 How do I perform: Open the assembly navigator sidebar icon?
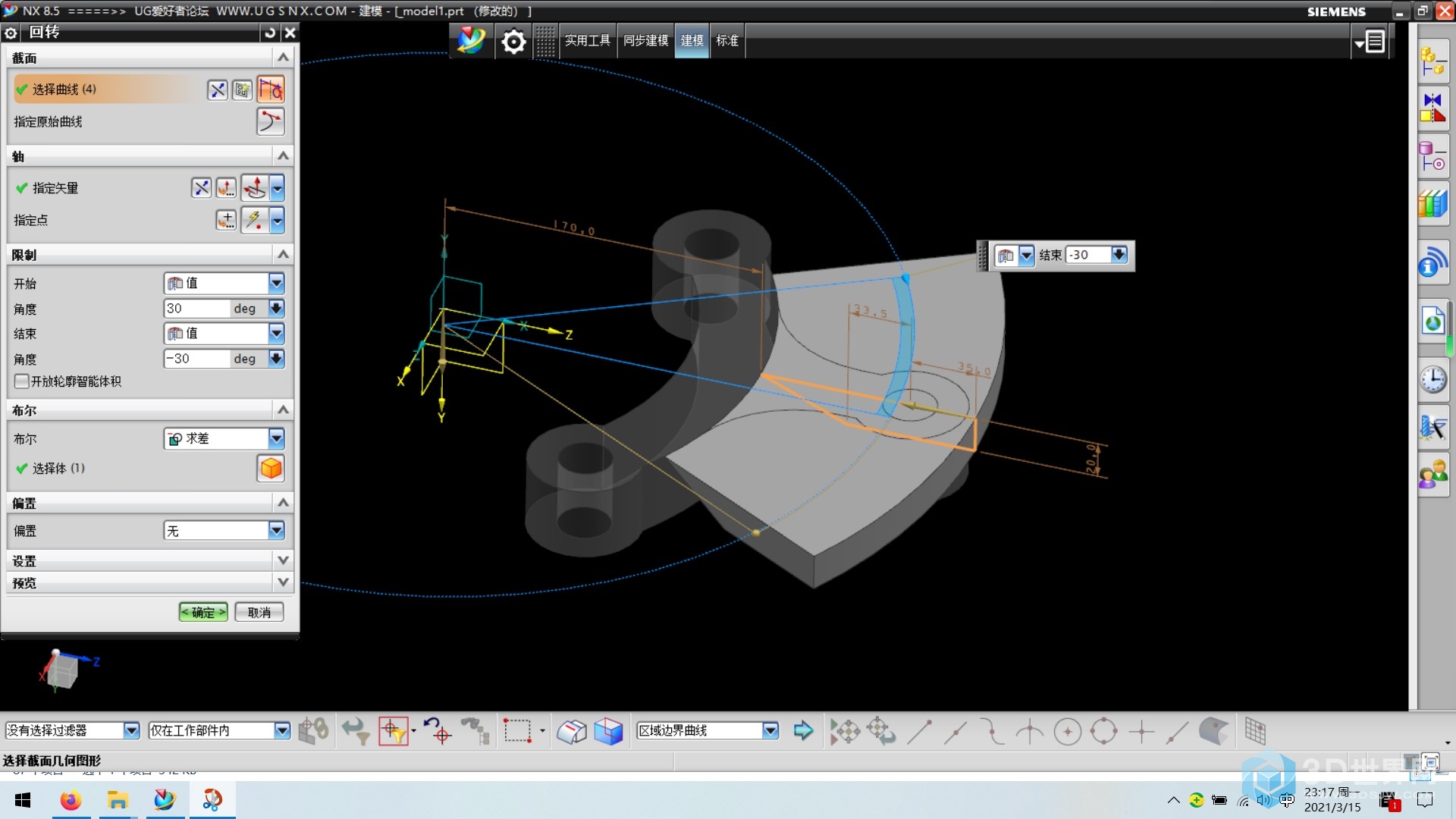1432,62
